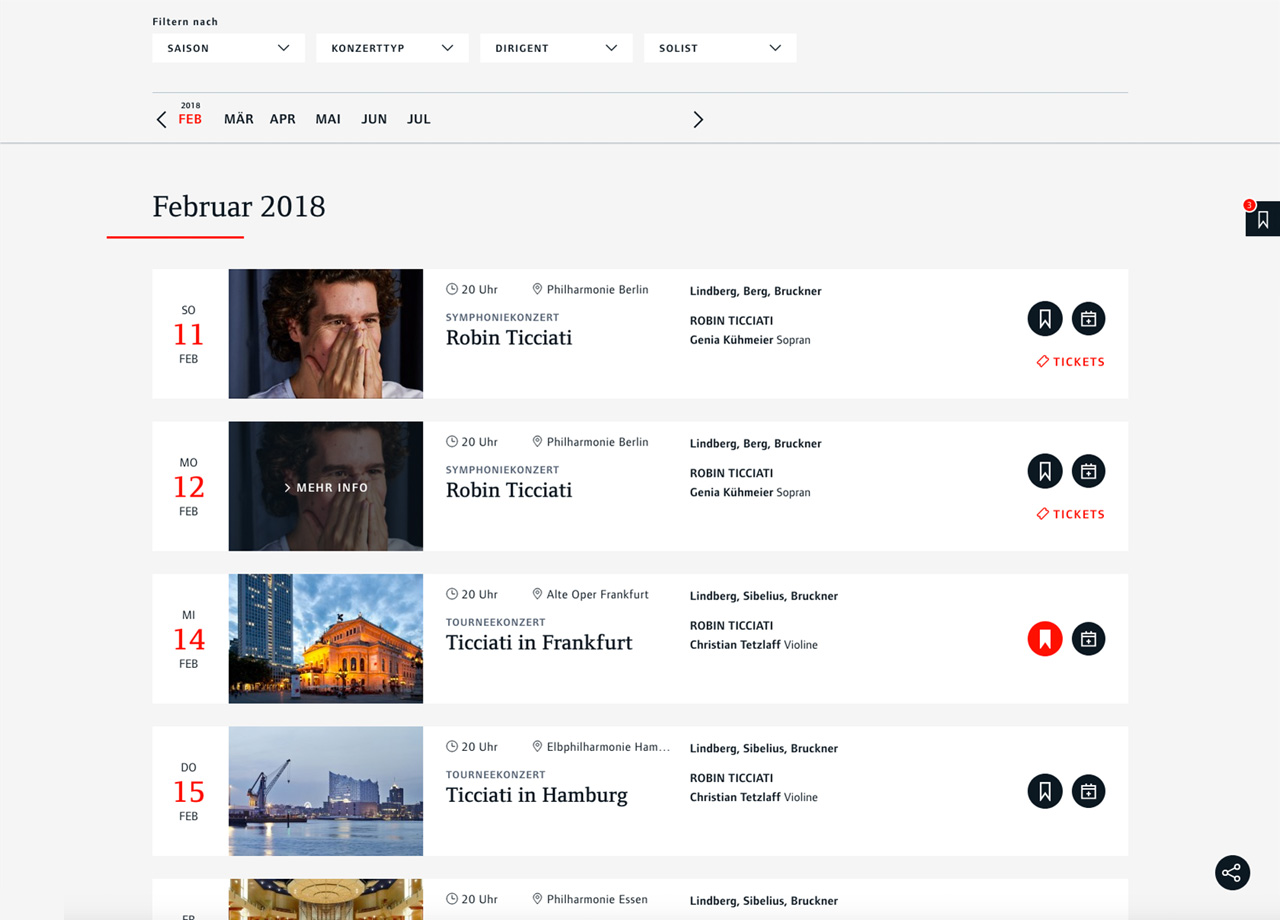Image resolution: width=1280 pixels, height=920 pixels.
Task: Remove bookmark from Ticciati in Frankfurt
Action: 1045,639
